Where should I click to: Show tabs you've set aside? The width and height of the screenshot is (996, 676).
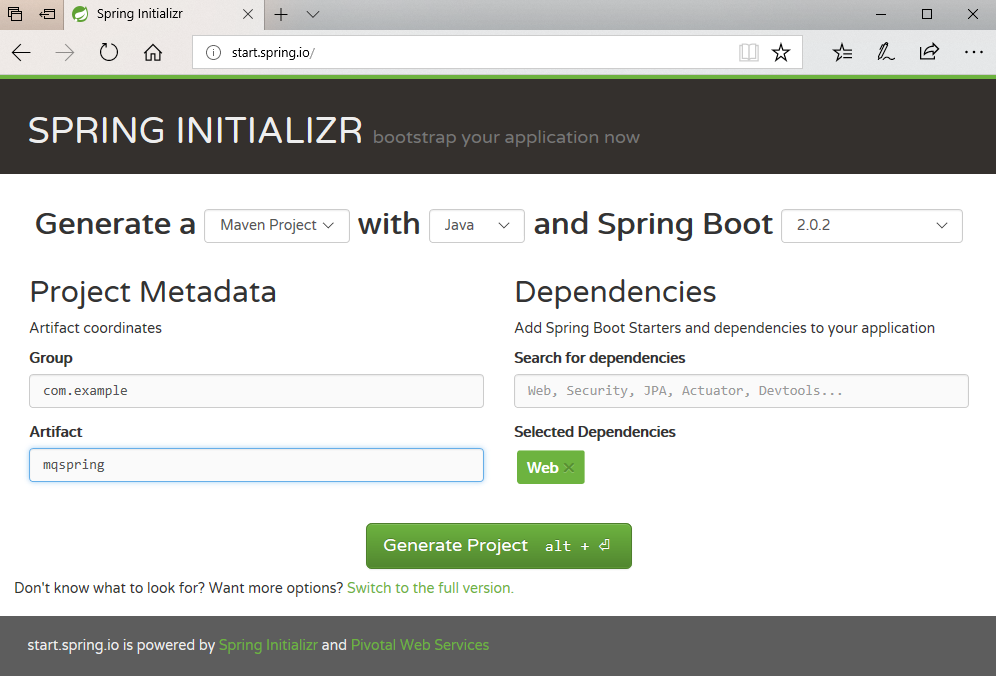click(13, 14)
